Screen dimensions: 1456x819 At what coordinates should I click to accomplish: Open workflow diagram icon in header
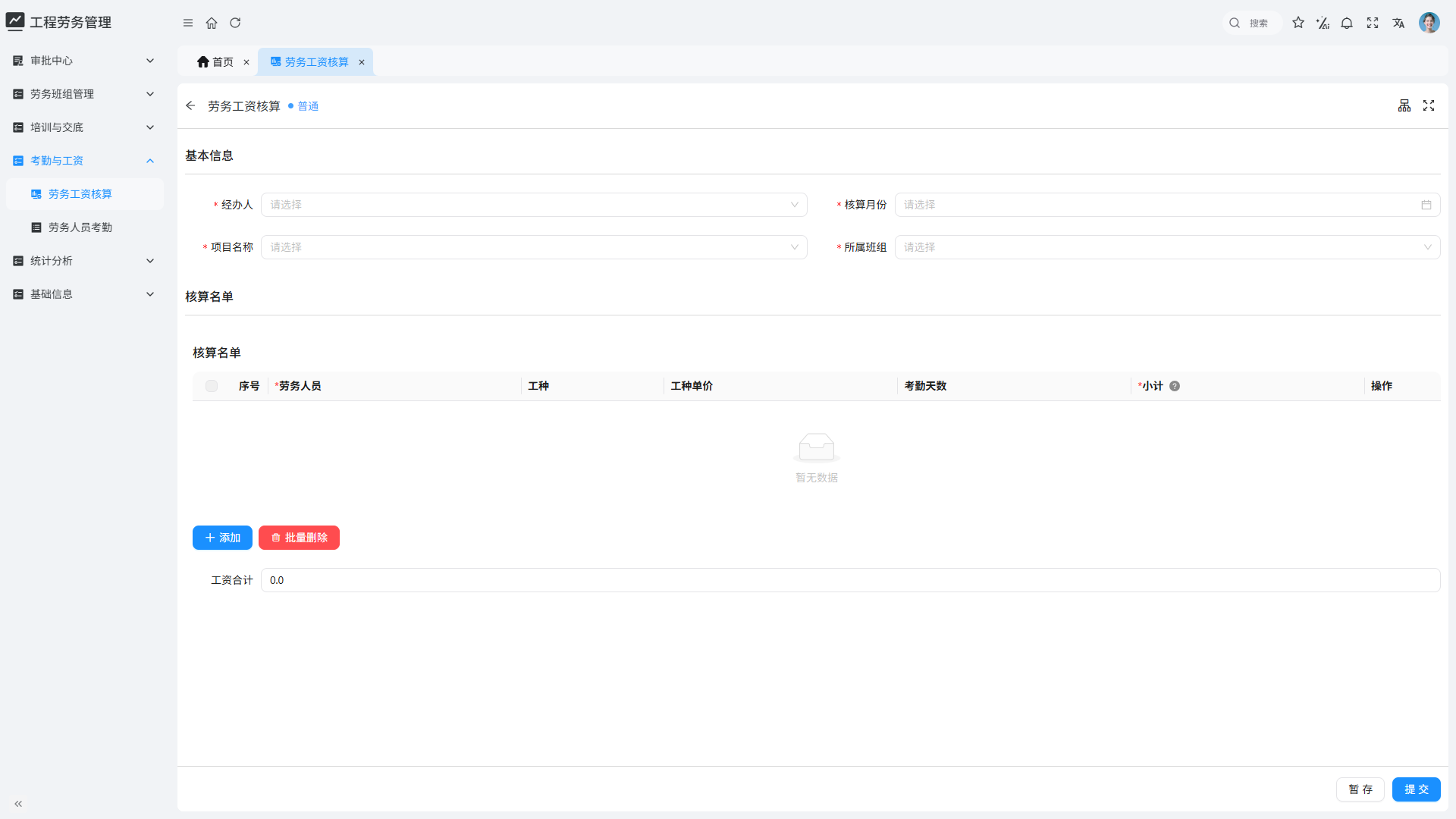(x=1404, y=105)
